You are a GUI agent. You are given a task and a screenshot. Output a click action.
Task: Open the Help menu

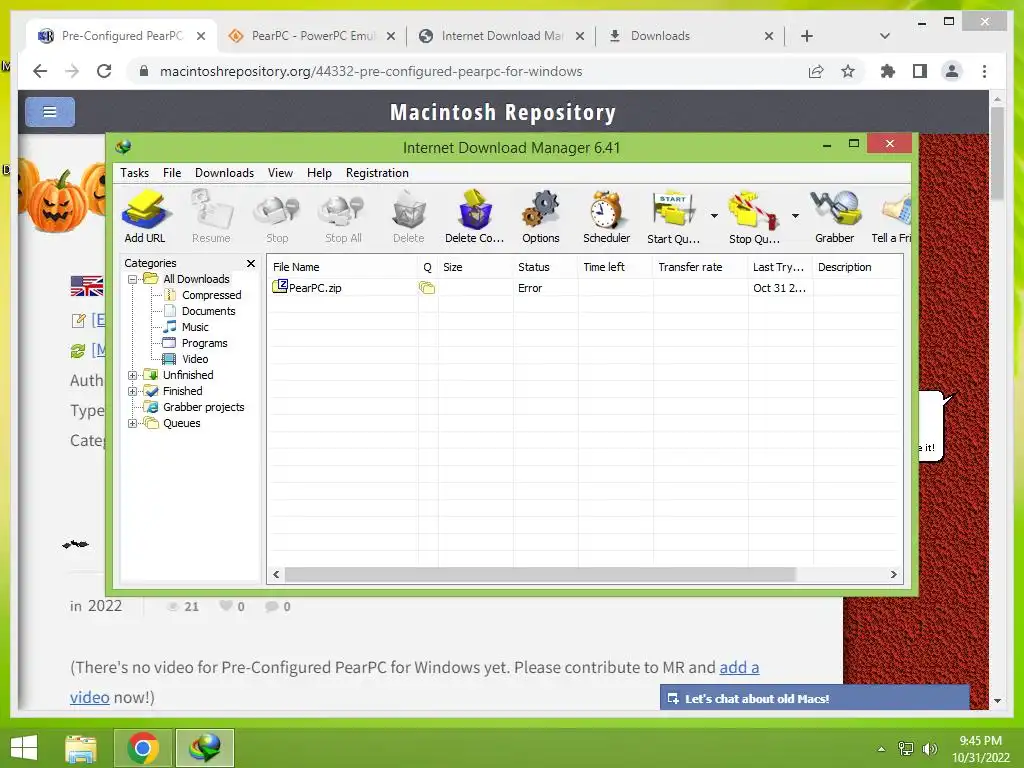pyautogui.click(x=319, y=173)
